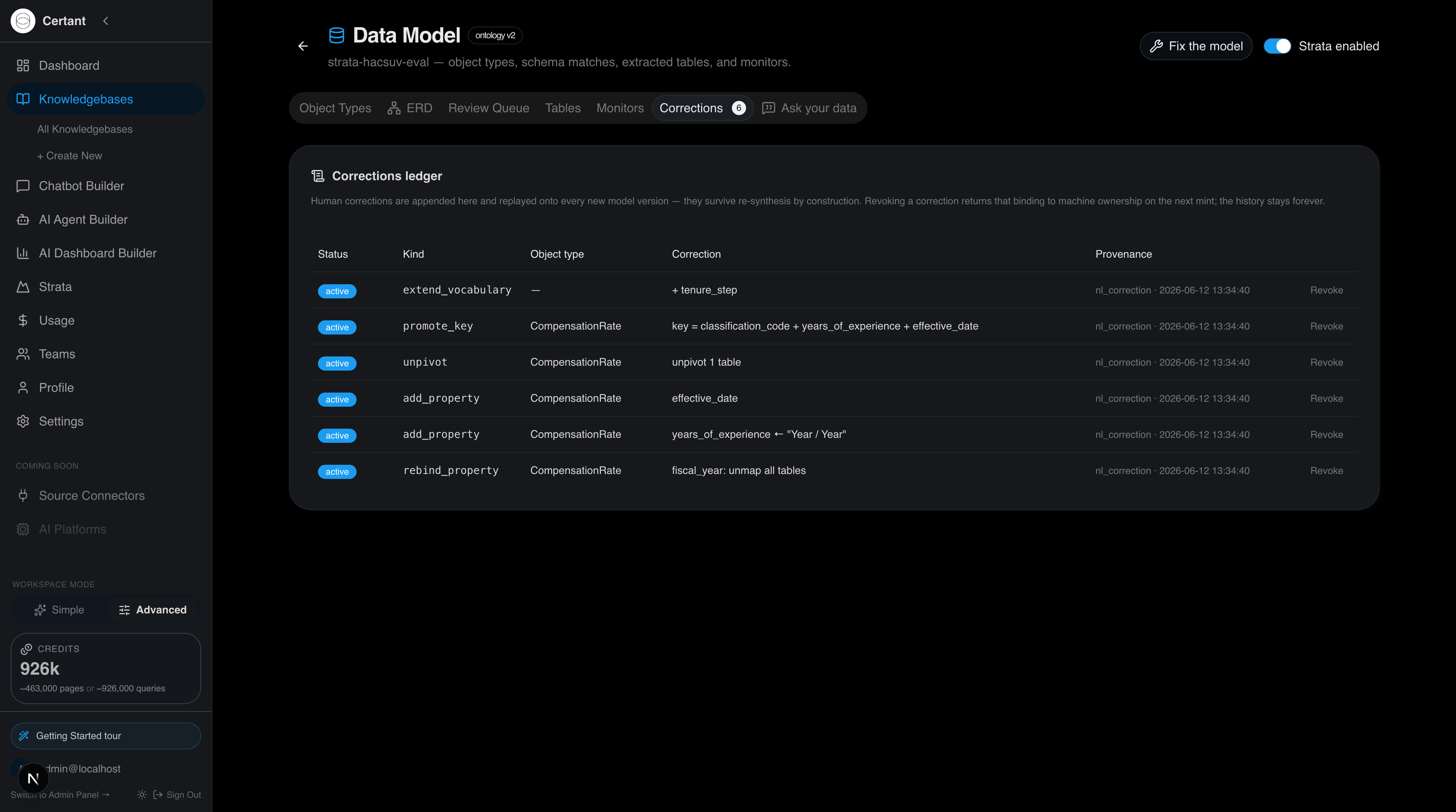Click the Fix the model button
The width and height of the screenshot is (1456, 812).
pos(1196,46)
